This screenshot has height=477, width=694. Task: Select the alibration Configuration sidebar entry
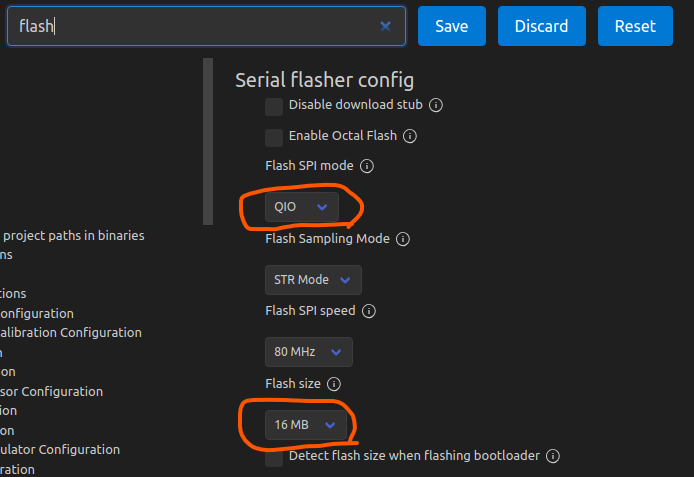70,332
